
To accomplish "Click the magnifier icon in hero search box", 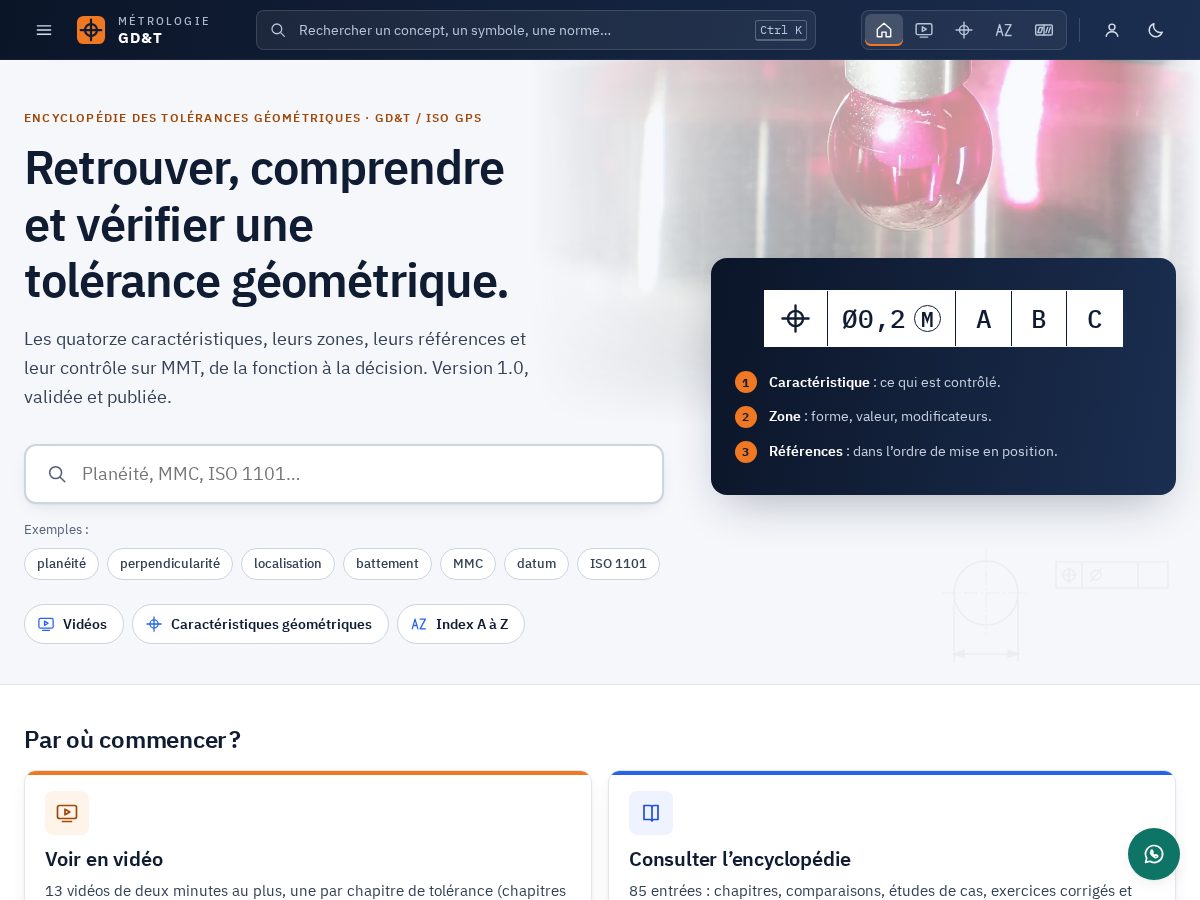I will tap(58, 474).
